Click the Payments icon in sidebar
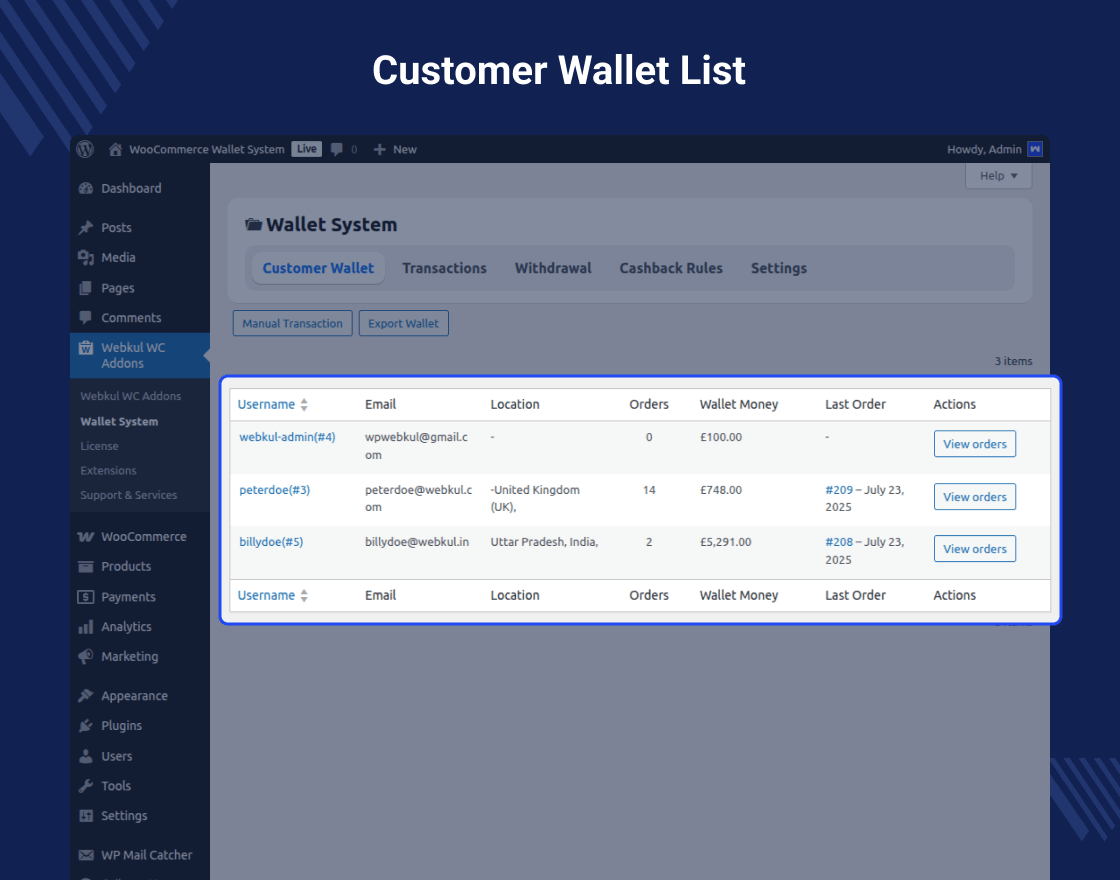 point(86,596)
